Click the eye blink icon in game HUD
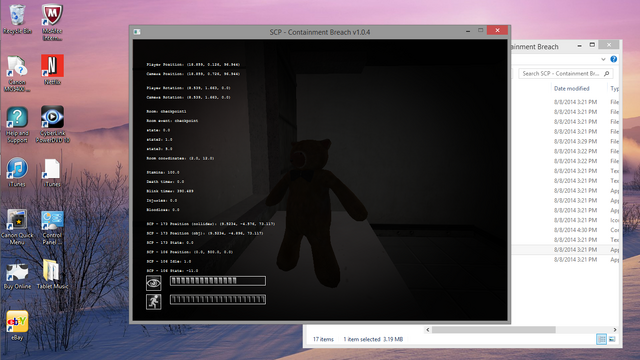Viewport: 640px width, 360px height. (x=153, y=283)
